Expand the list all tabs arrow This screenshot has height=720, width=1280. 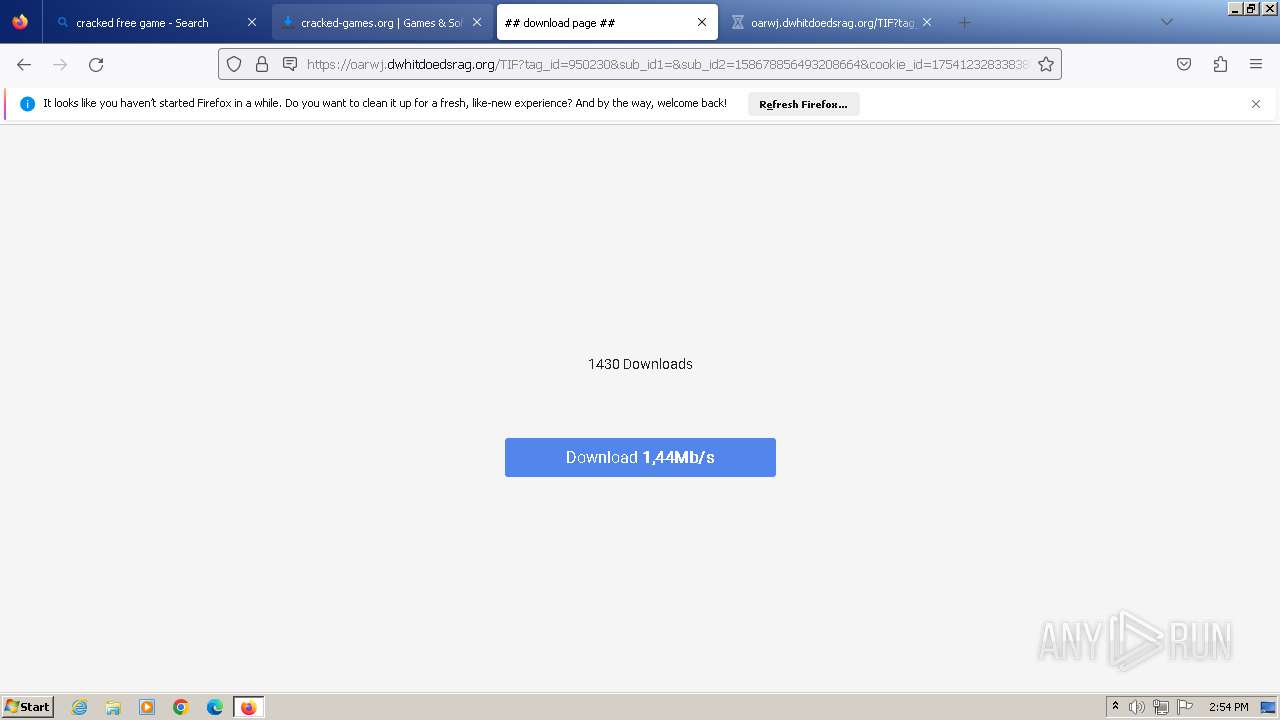click(1166, 22)
